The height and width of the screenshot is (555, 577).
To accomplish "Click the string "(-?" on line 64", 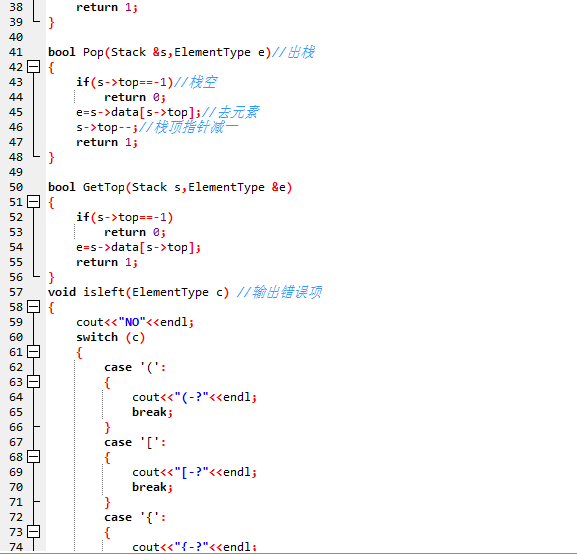I will [191, 397].
